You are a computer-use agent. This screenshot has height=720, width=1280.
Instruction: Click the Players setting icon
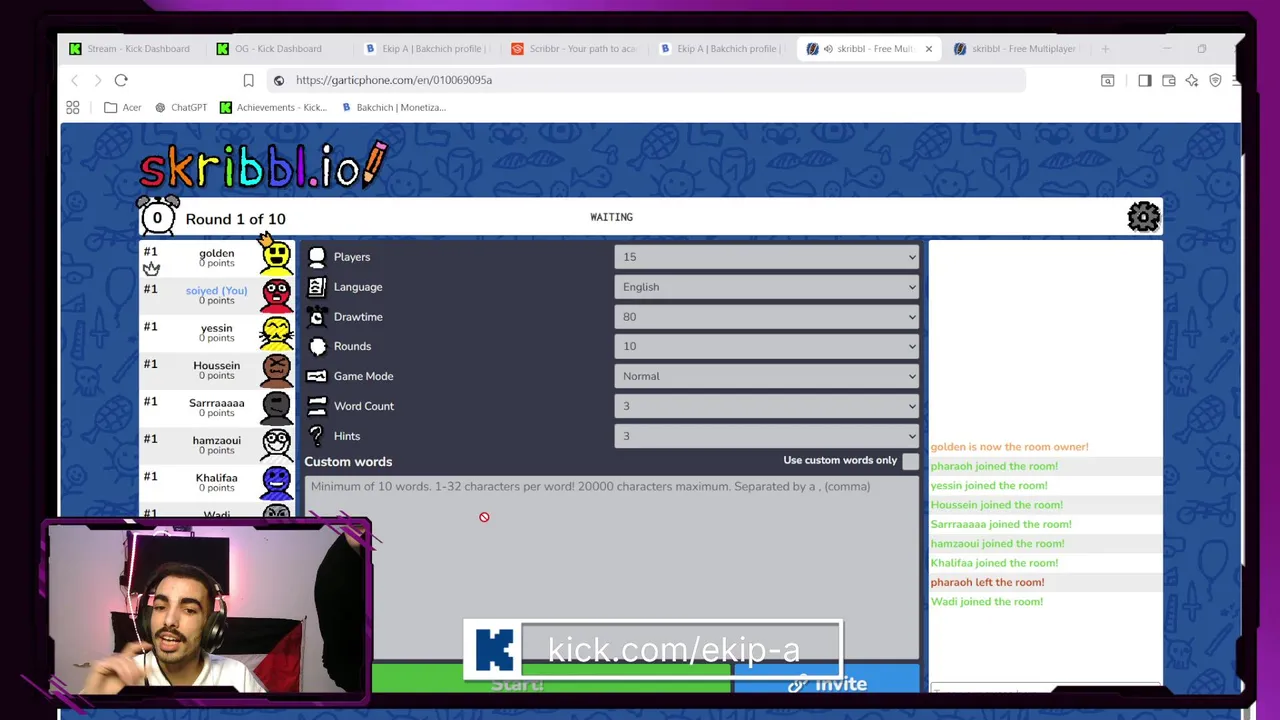point(316,257)
